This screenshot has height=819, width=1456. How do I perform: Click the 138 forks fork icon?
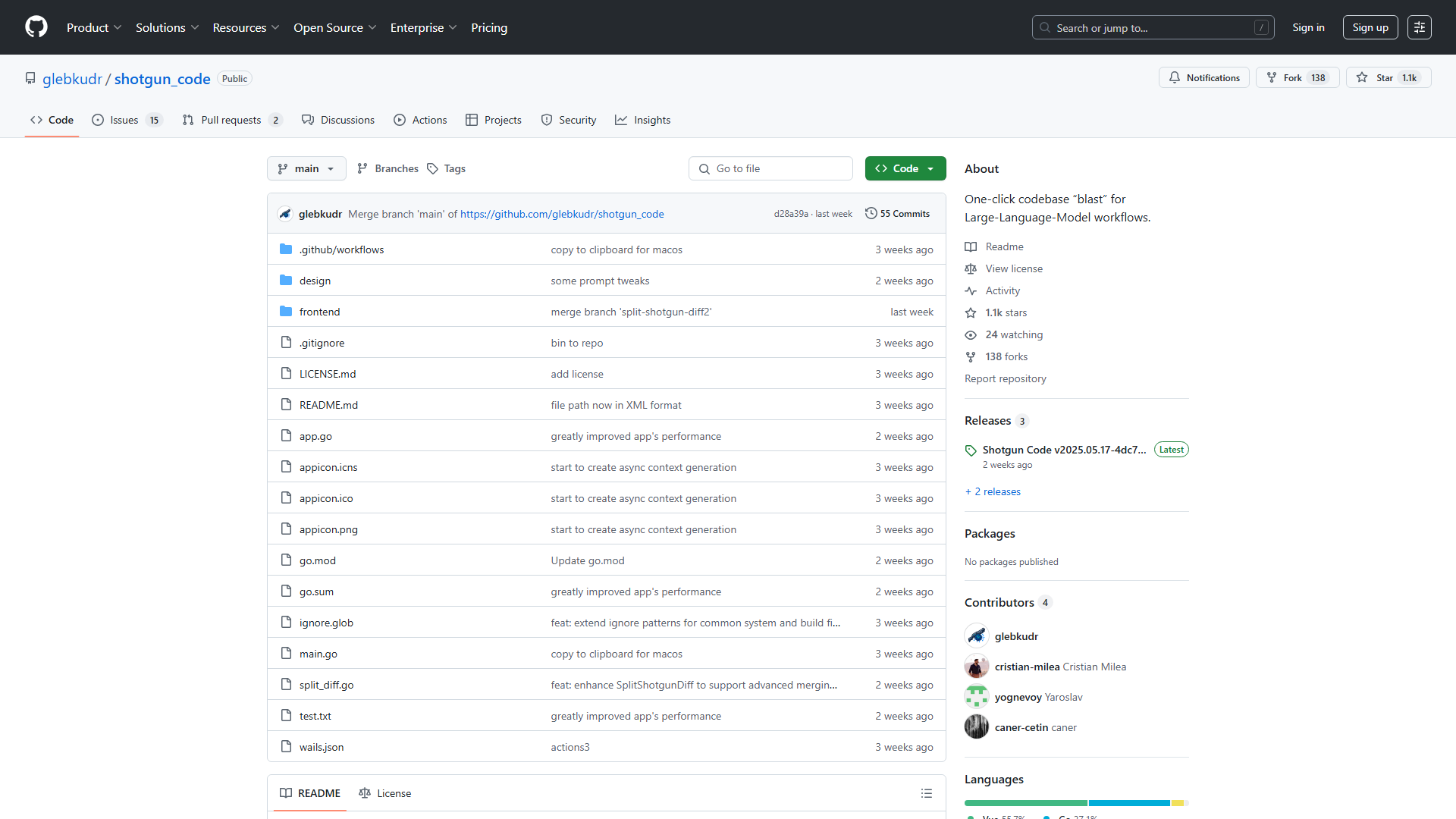(971, 356)
